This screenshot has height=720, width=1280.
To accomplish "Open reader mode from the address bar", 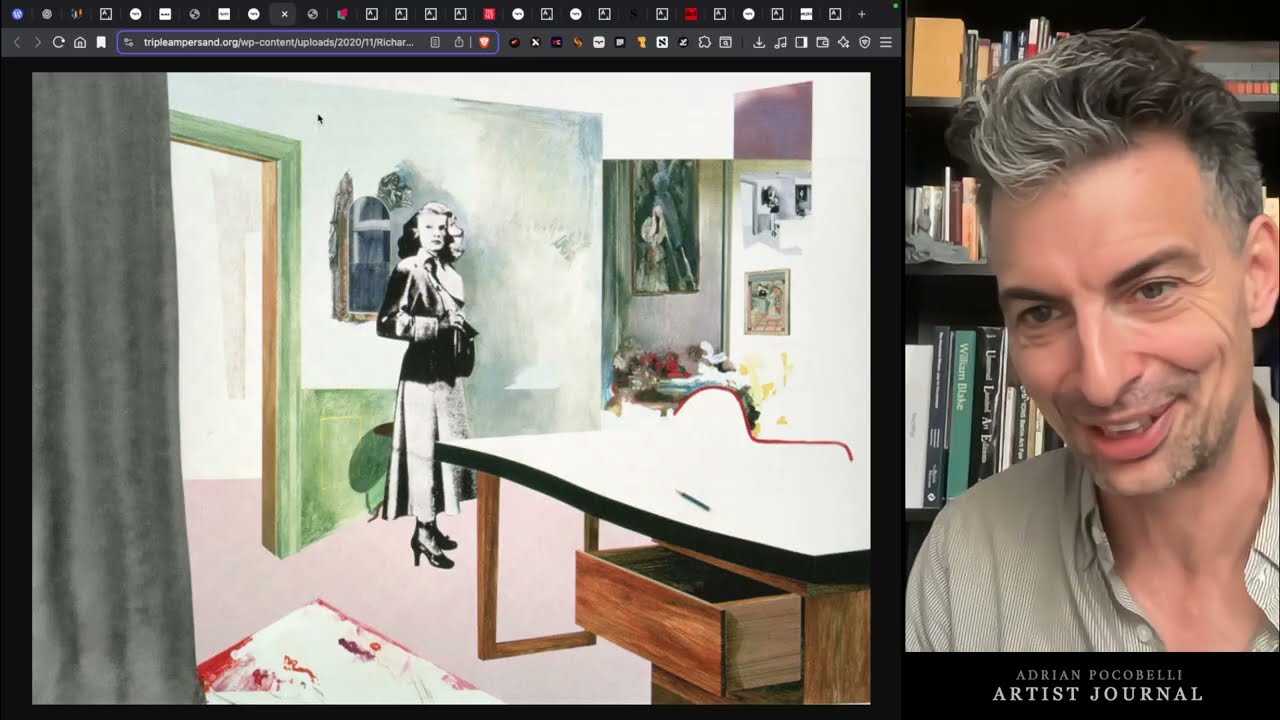I will click(x=435, y=42).
